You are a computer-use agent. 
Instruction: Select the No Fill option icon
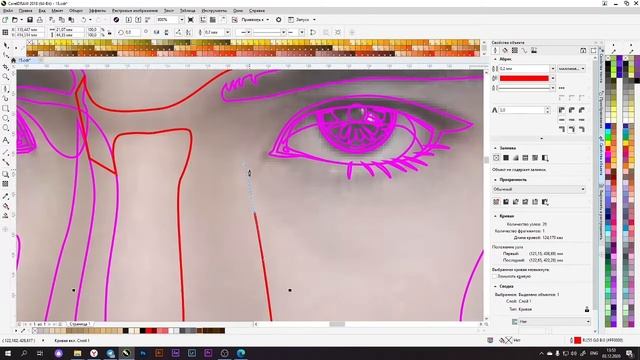point(496,158)
